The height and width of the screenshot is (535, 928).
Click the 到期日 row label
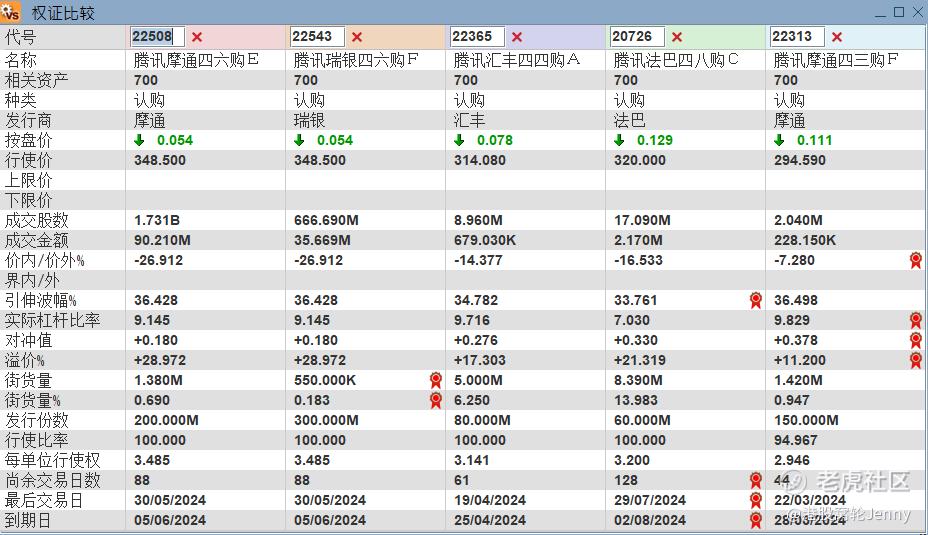[28, 520]
